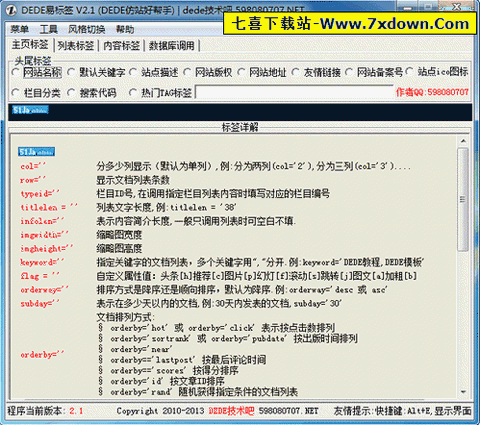
Task: Open the 菜单 menu
Action: (x=19, y=29)
